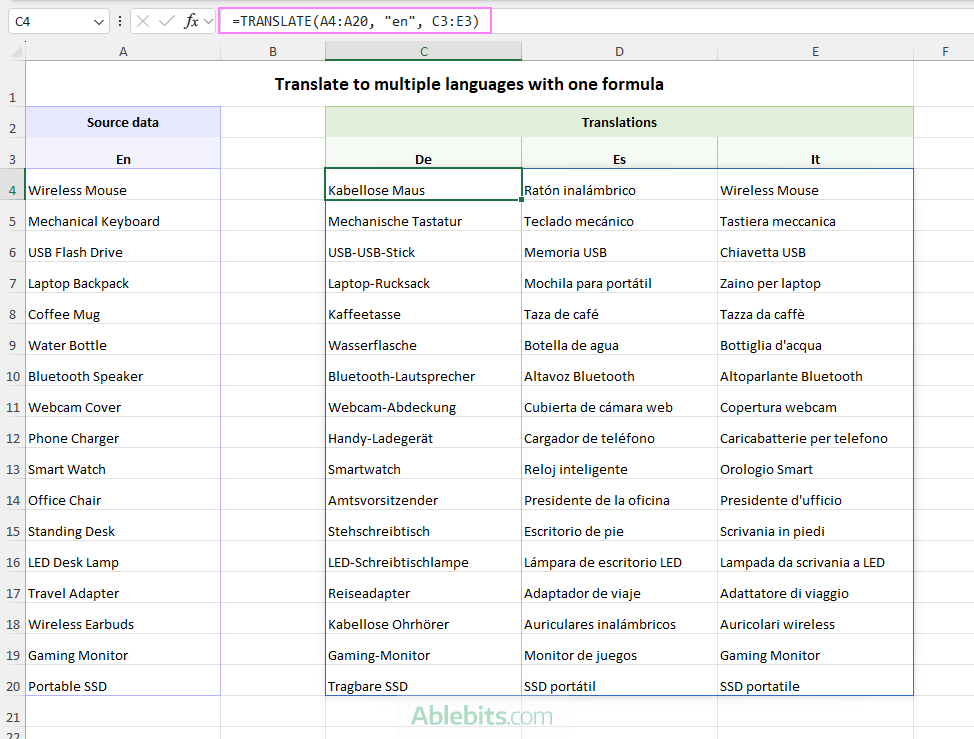Select column D header
Viewport: 974px width, 739px height.
[x=619, y=52]
